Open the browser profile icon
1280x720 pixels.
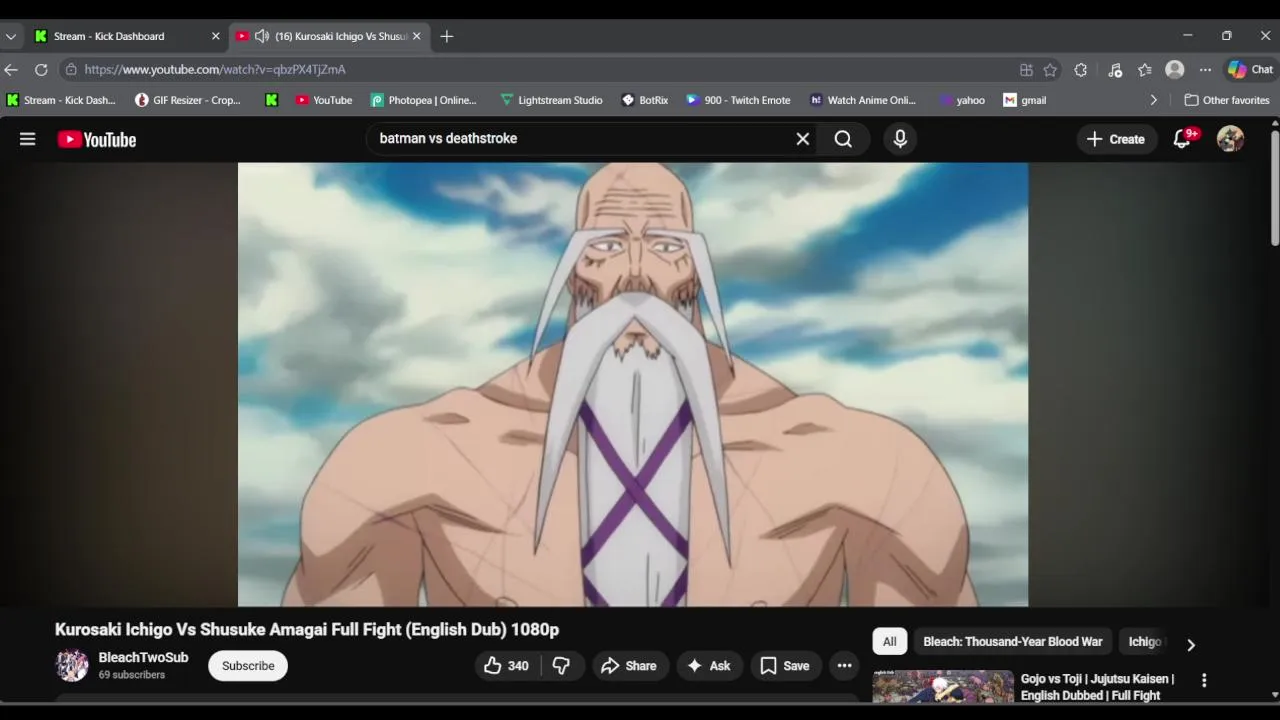point(1175,70)
